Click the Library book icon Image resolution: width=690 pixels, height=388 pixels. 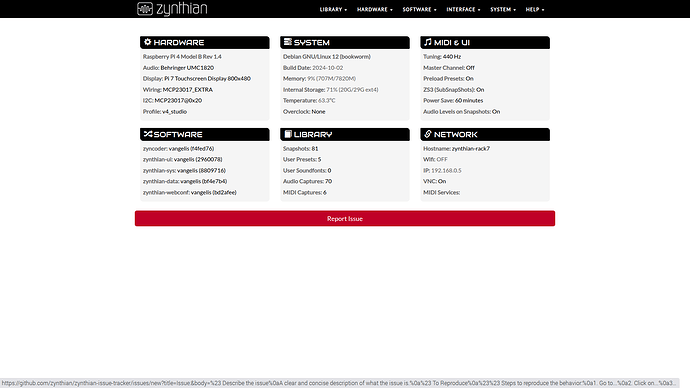point(288,134)
